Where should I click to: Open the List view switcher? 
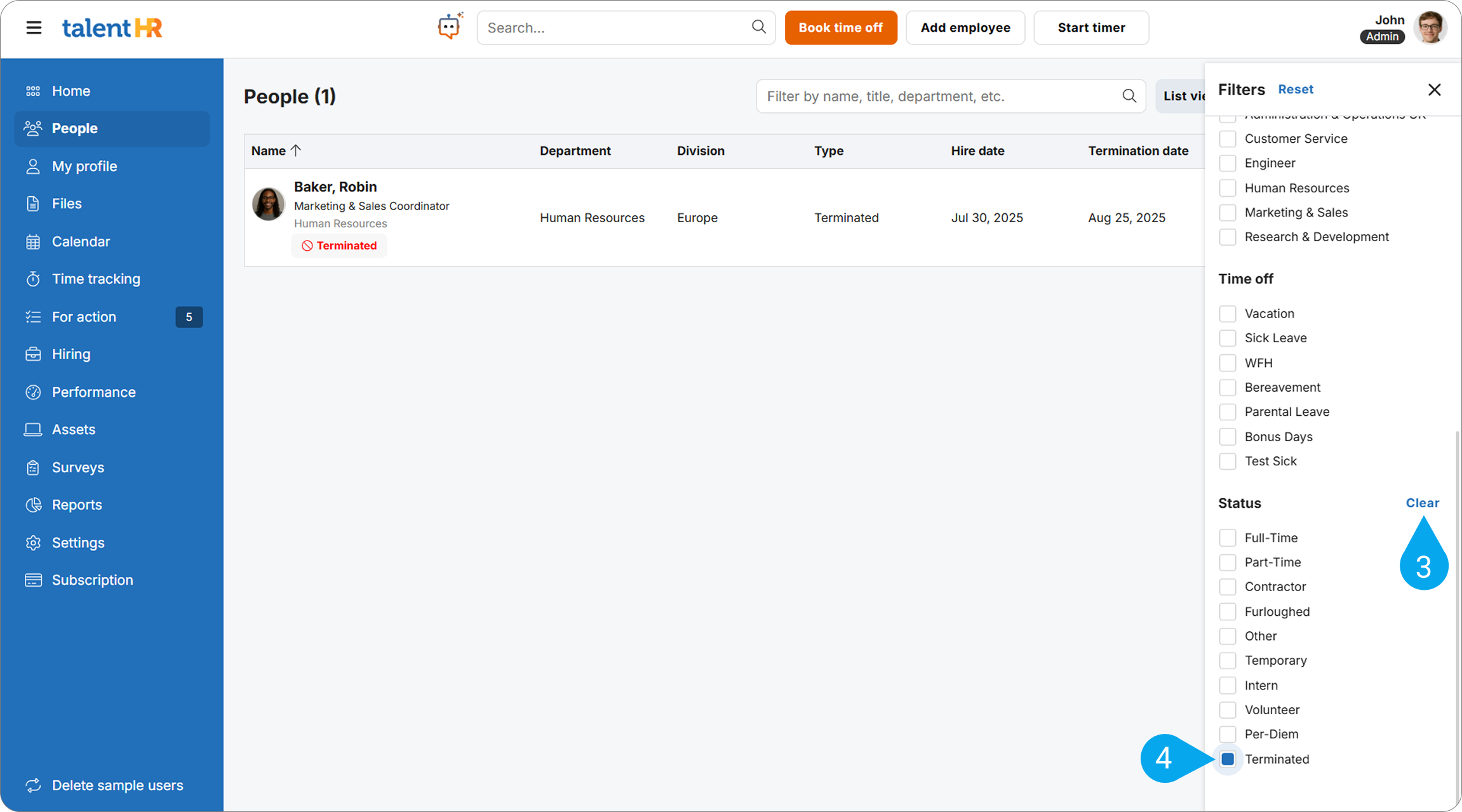pos(1182,96)
